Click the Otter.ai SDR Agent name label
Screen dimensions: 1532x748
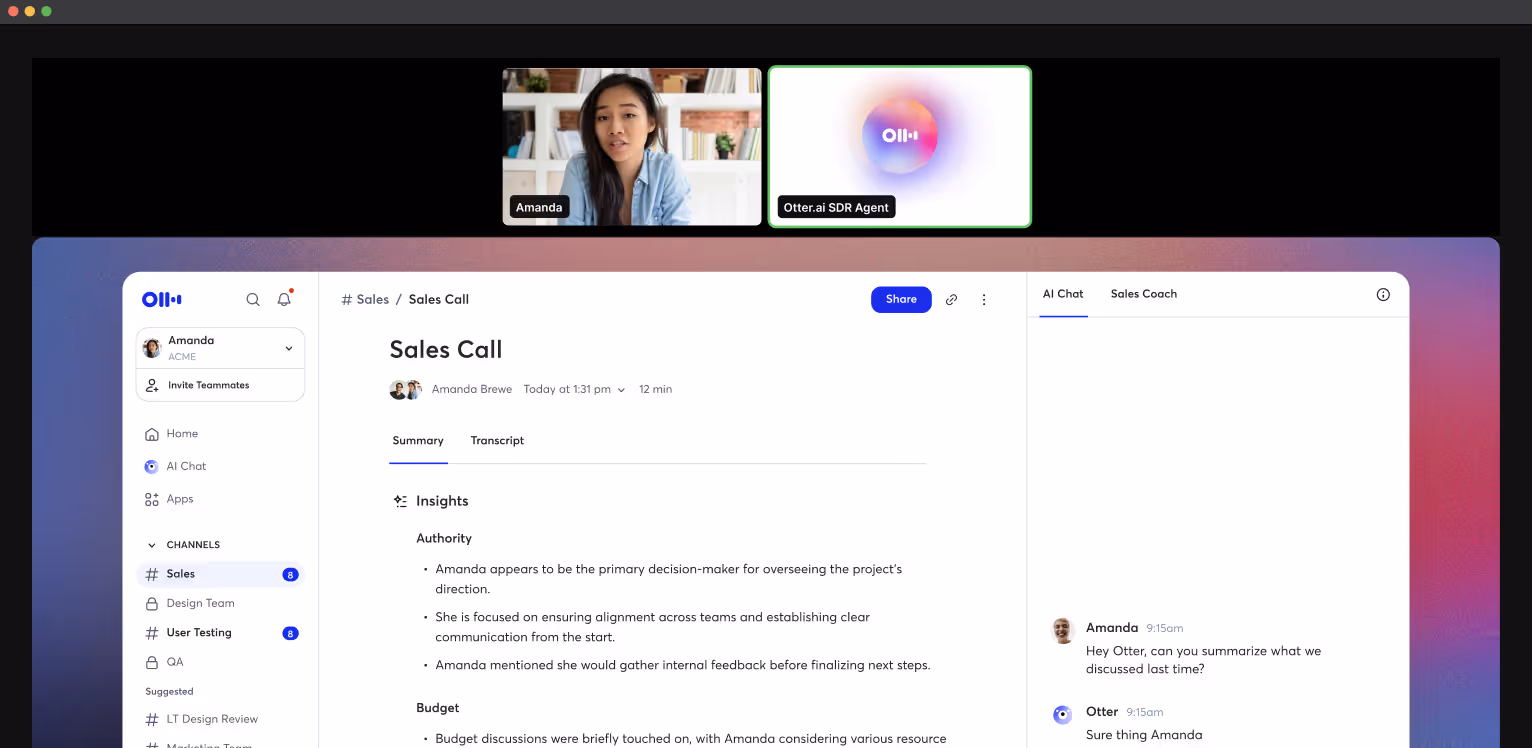click(x=836, y=208)
